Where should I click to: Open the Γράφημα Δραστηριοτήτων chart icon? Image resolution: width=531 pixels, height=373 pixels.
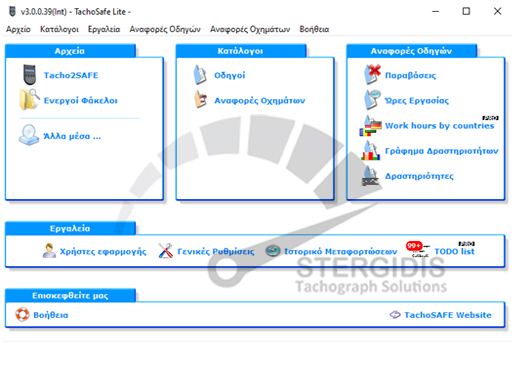(x=370, y=150)
